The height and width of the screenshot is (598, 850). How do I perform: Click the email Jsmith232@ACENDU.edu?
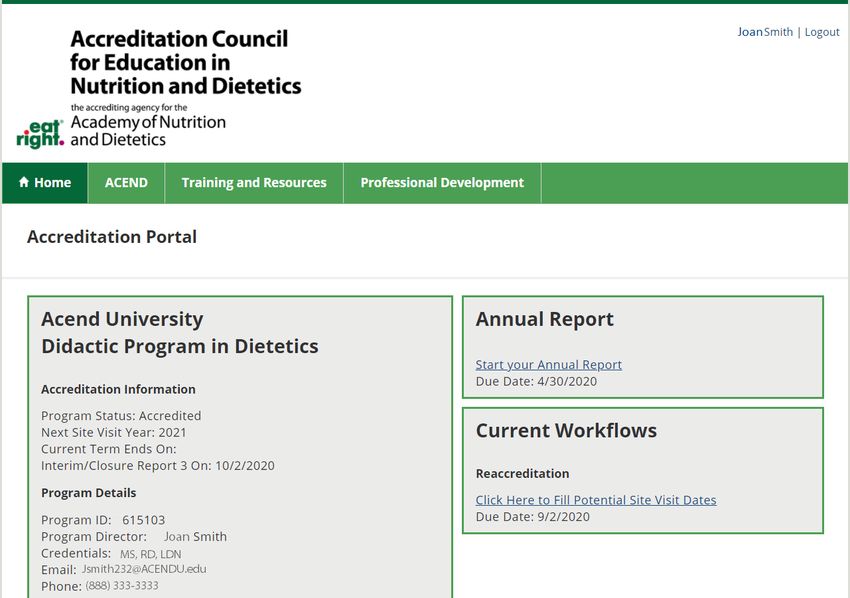(x=144, y=569)
